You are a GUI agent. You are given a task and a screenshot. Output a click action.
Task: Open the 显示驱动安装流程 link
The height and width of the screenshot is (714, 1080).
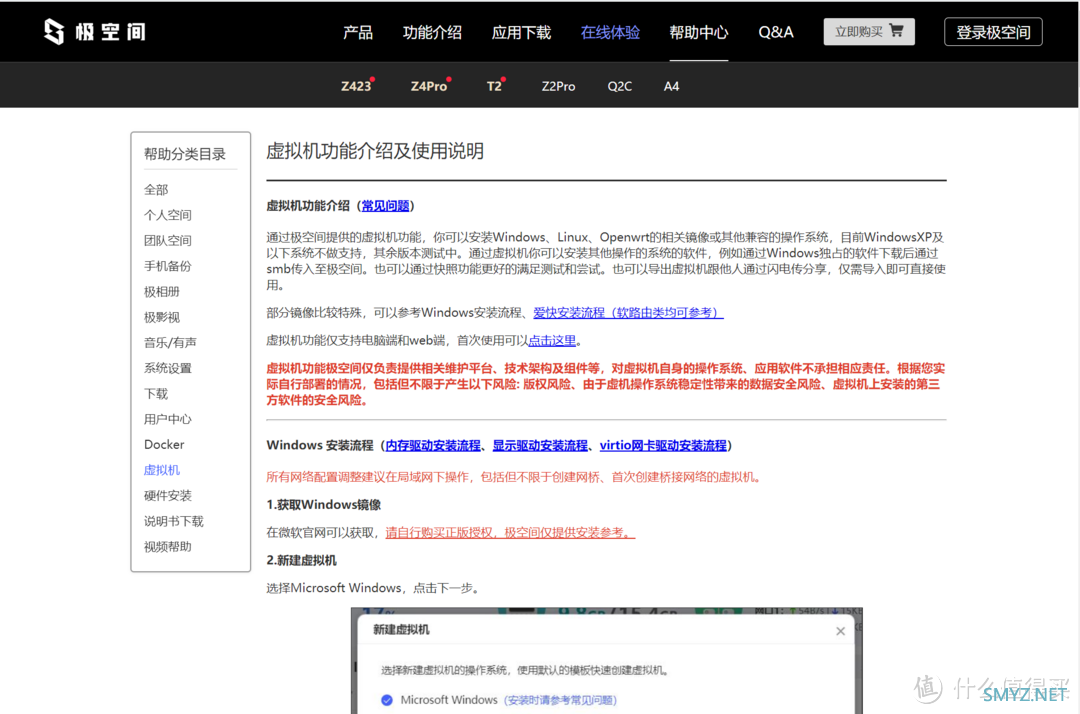[540, 445]
